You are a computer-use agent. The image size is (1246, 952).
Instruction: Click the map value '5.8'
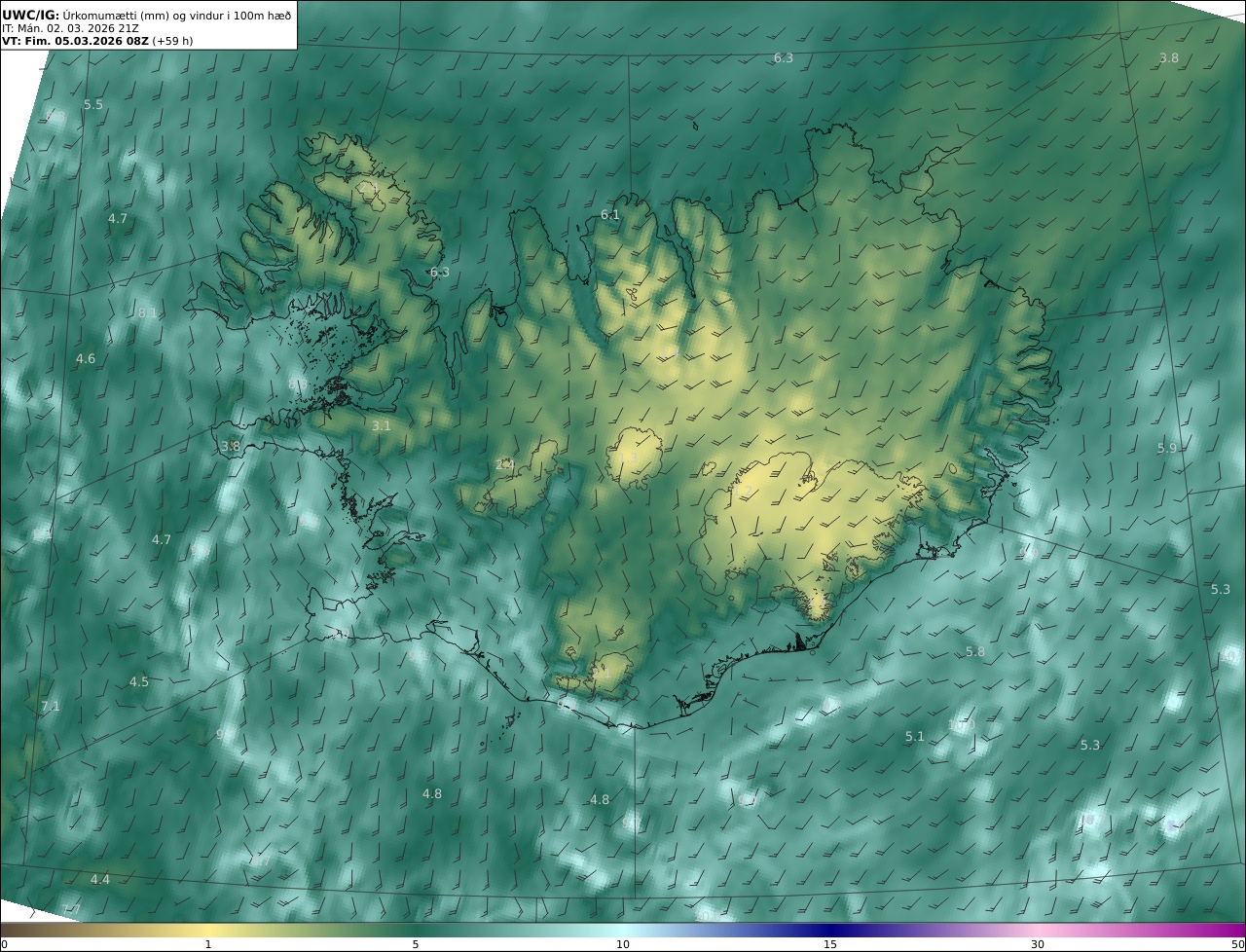coord(974,651)
